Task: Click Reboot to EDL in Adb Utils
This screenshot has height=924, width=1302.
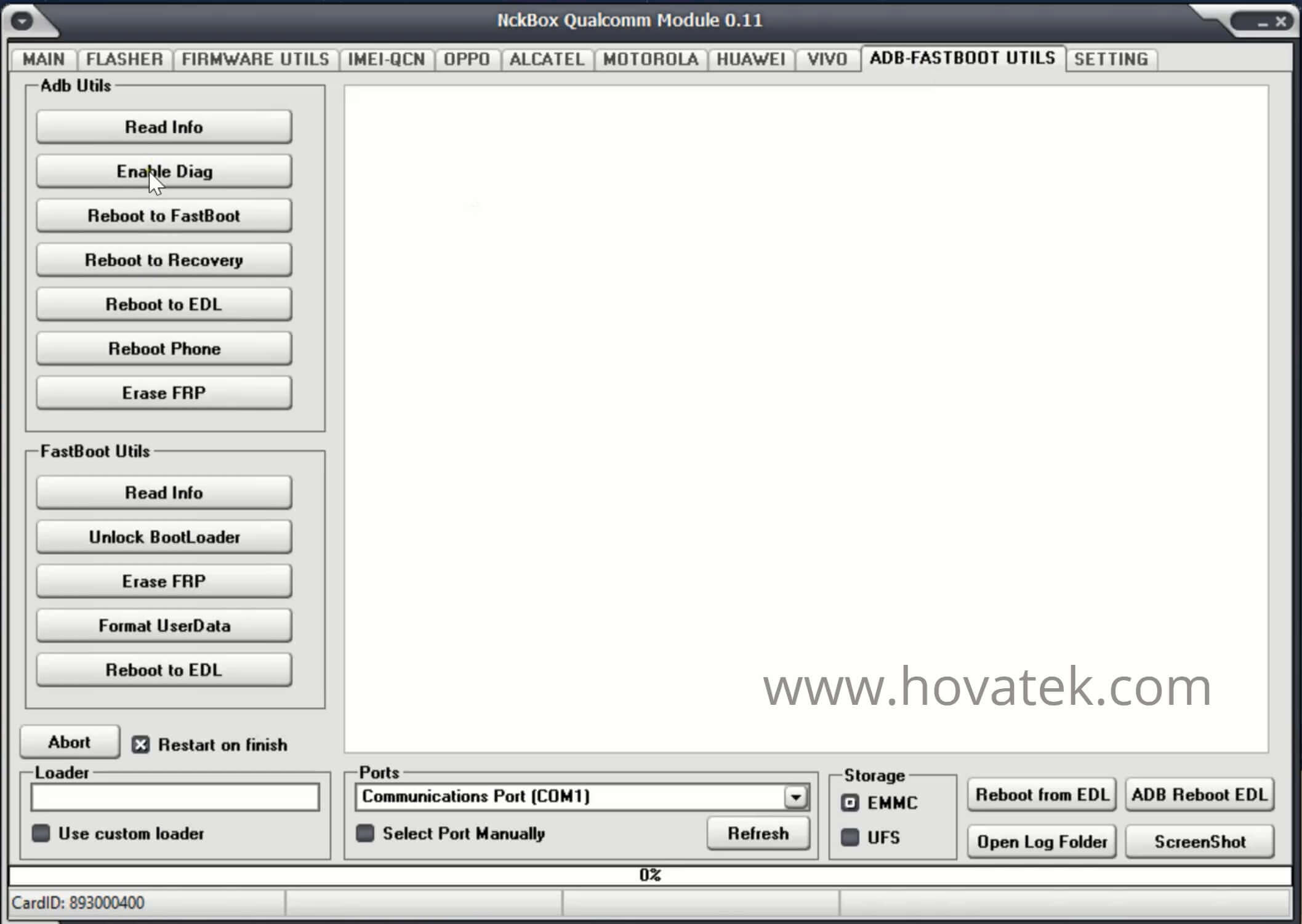Action: pyautogui.click(x=164, y=304)
